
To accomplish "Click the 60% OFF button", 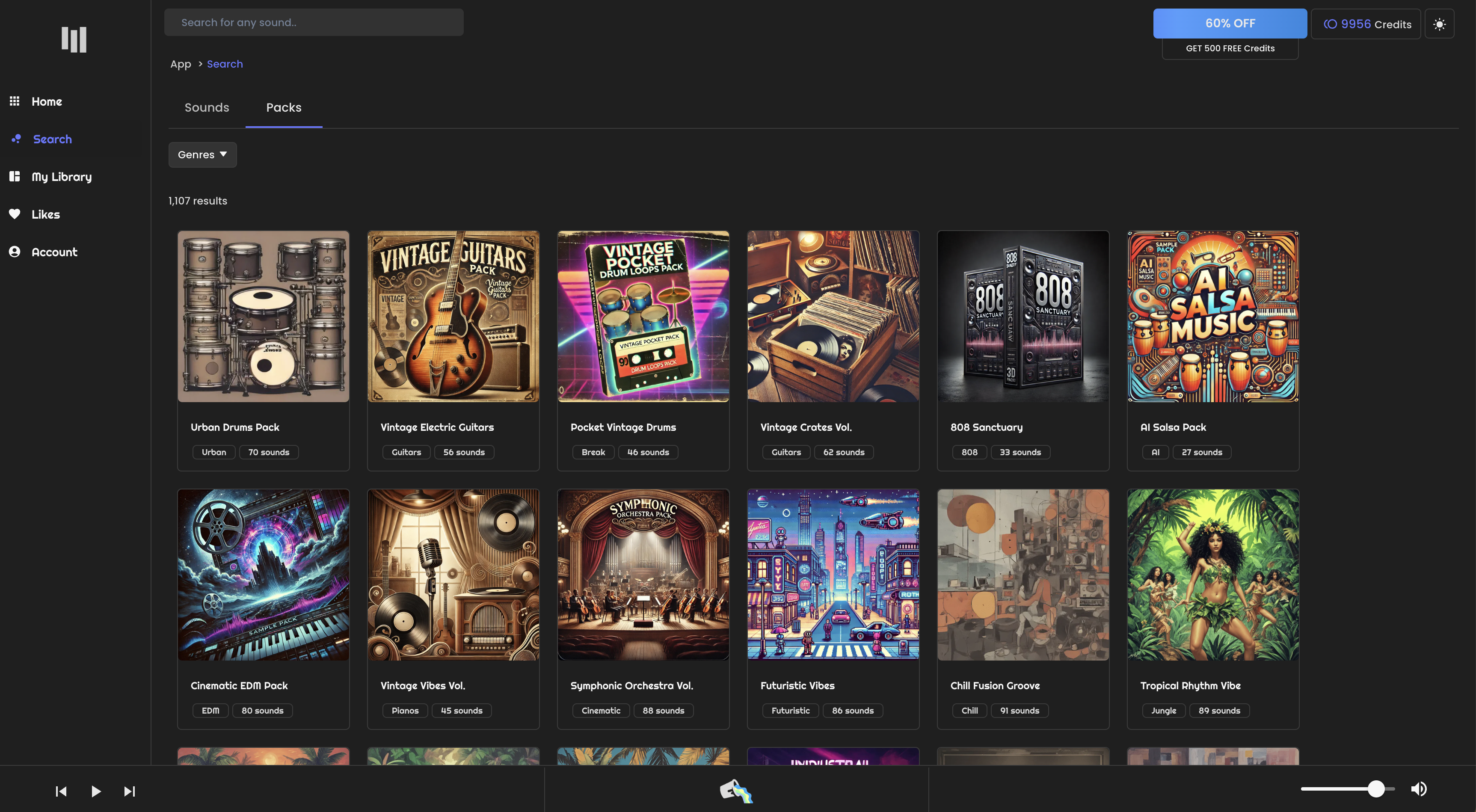I will (x=1230, y=24).
